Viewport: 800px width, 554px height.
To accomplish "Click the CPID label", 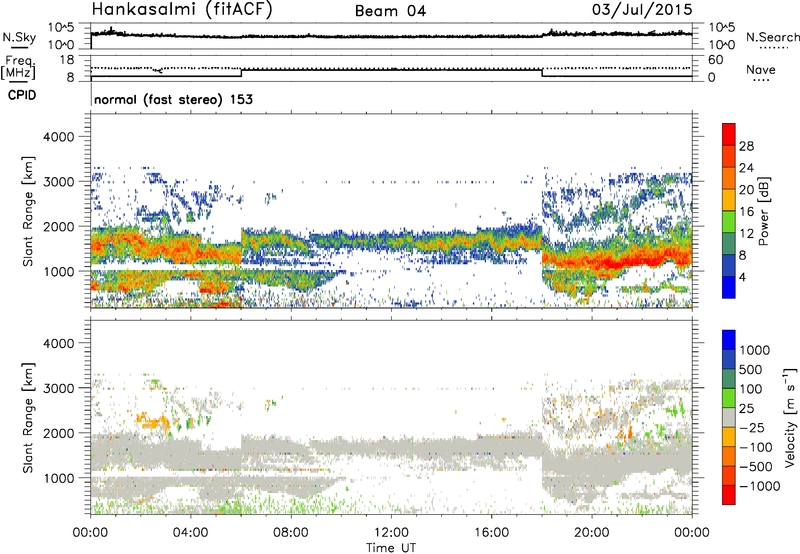I will pyautogui.click(x=22, y=95).
